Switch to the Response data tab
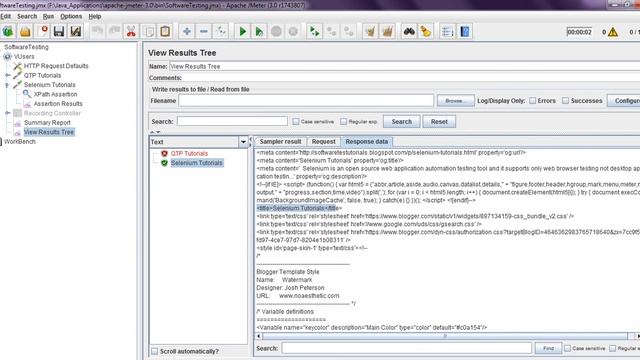640x360 pixels. coord(367,142)
